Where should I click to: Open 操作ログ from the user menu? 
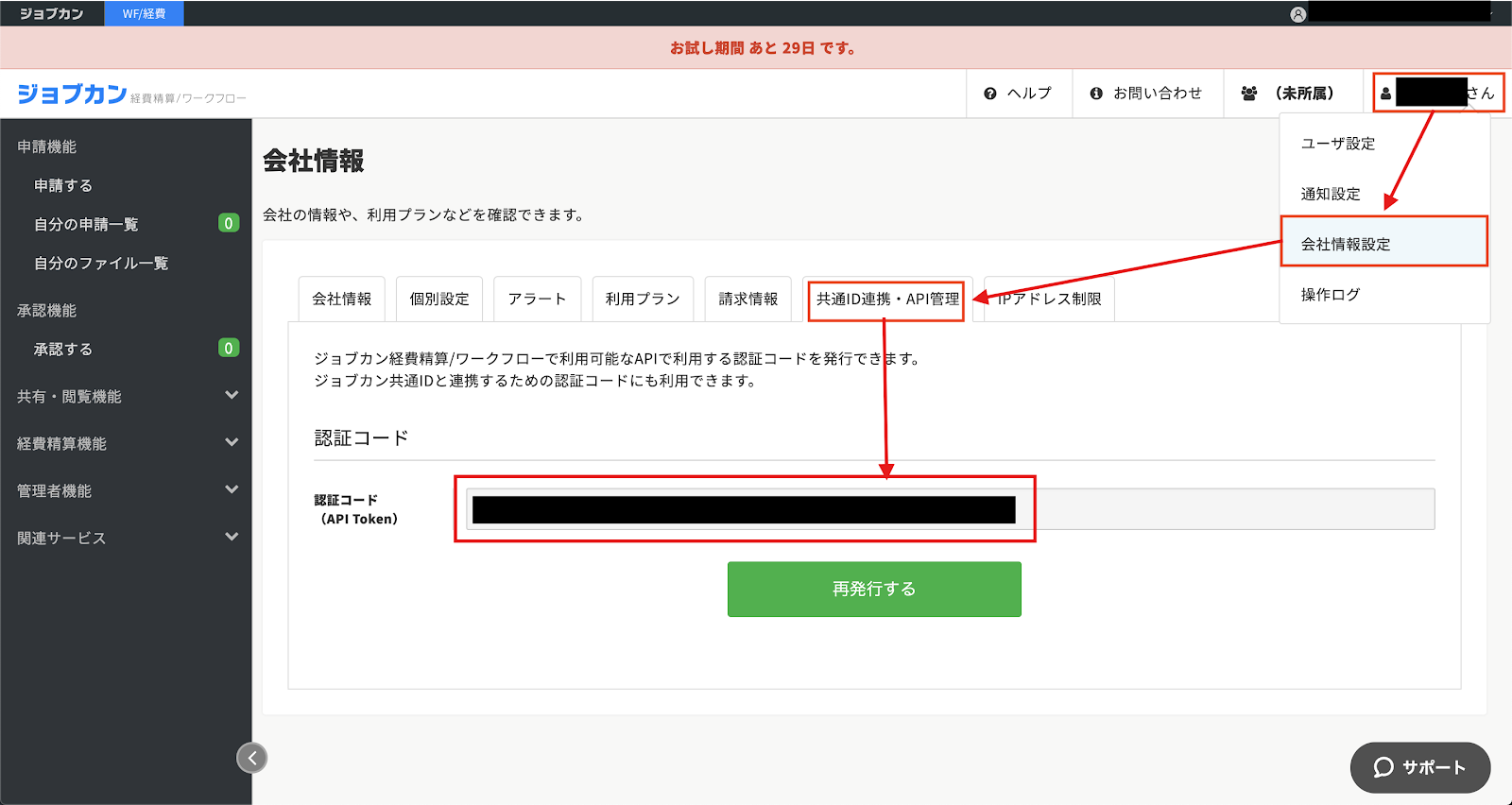click(x=1384, y=295)
